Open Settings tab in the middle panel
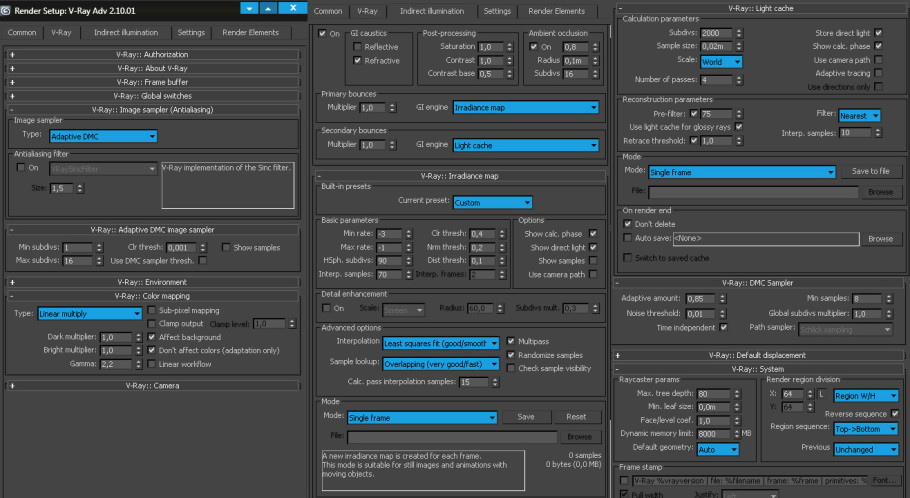 pos(497,11)
